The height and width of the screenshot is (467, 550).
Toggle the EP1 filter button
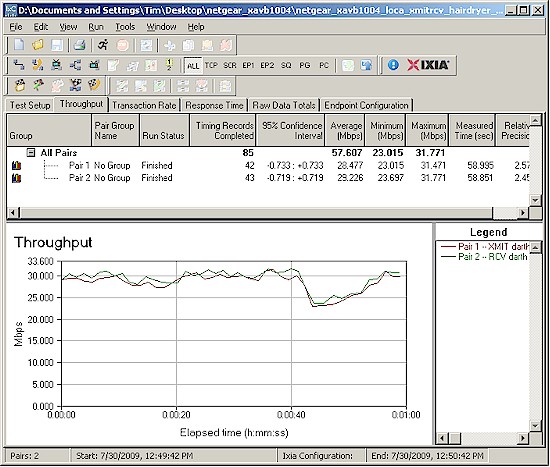[x=248, y=65]
